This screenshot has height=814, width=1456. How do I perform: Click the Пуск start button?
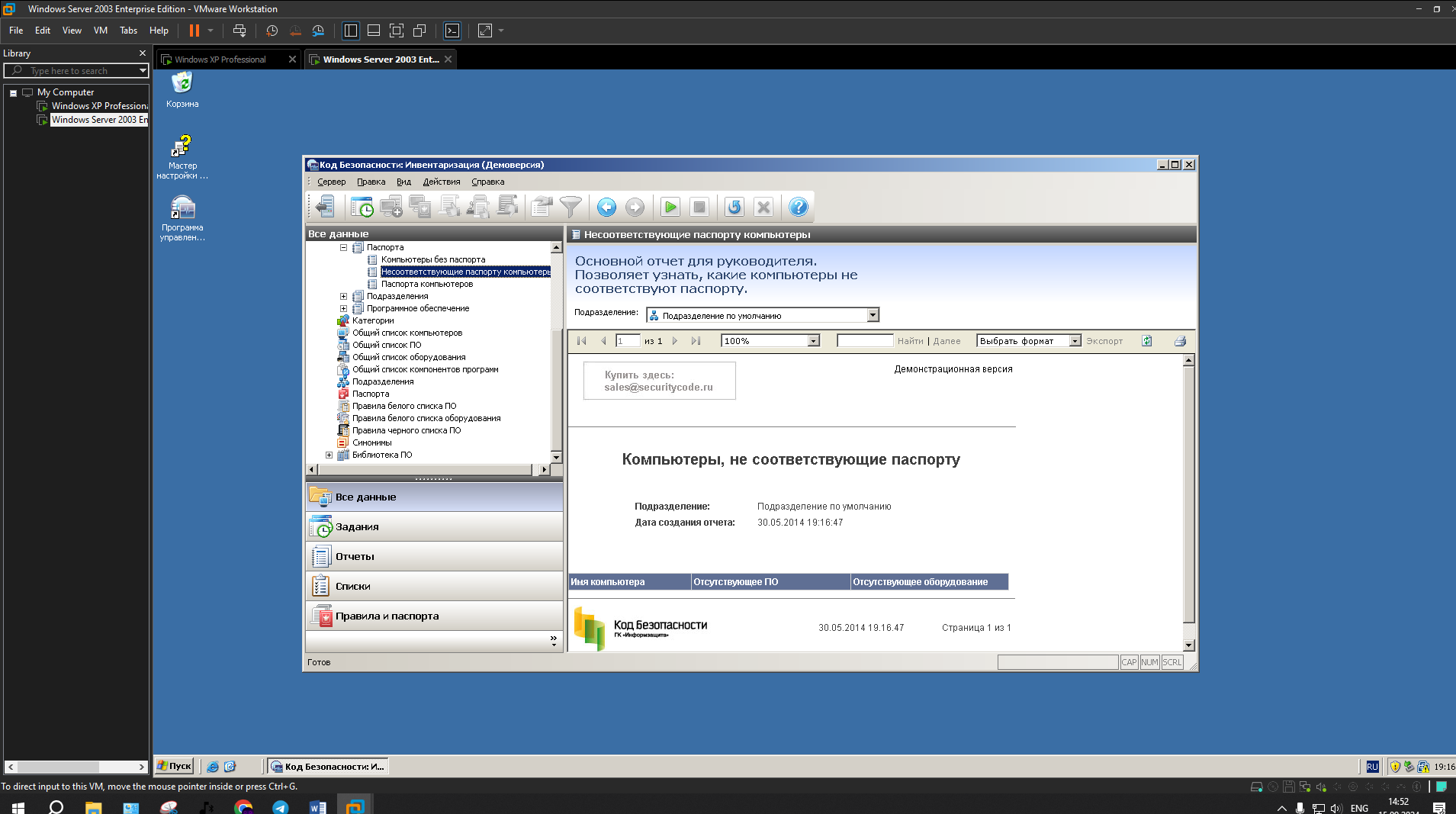point(174,766)
